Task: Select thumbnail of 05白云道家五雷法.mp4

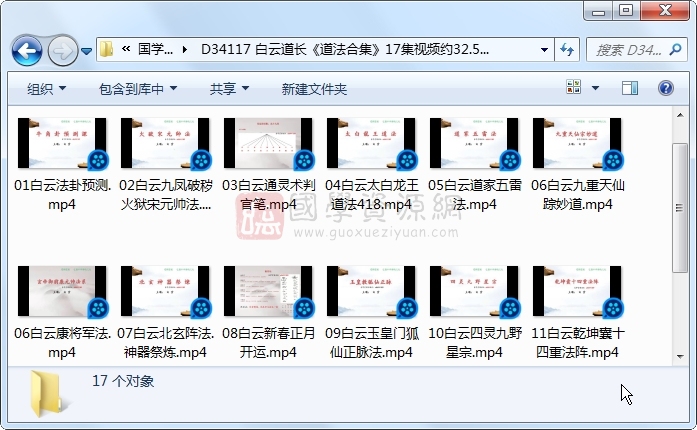Action: 474,144
